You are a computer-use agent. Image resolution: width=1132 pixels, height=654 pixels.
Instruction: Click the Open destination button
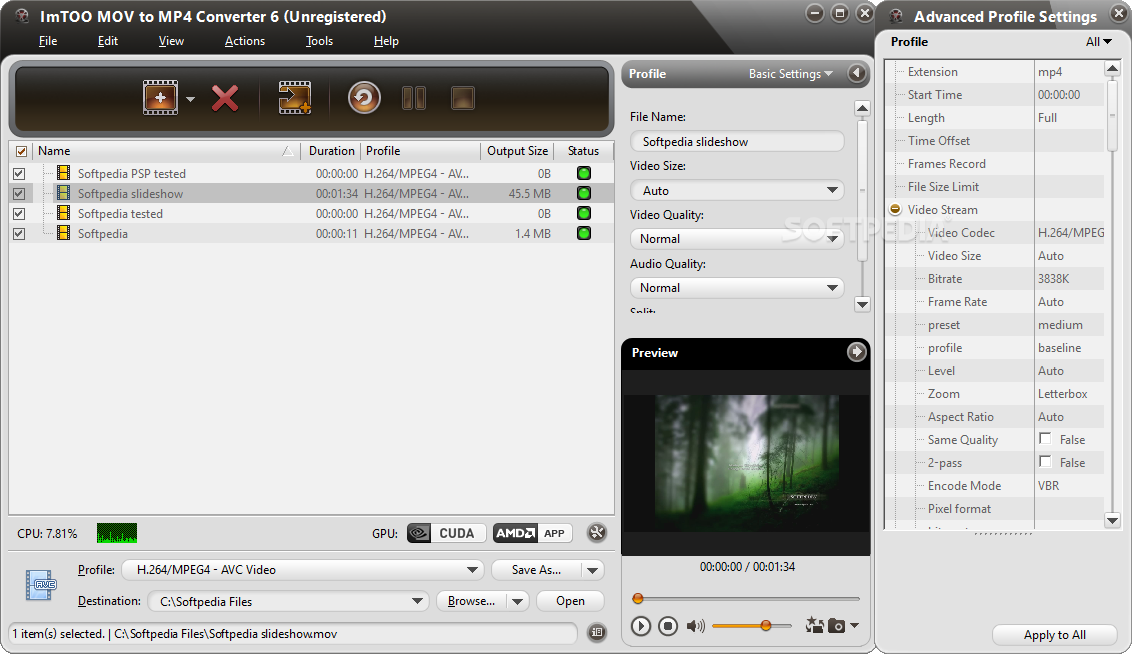[x=570, y=601]
